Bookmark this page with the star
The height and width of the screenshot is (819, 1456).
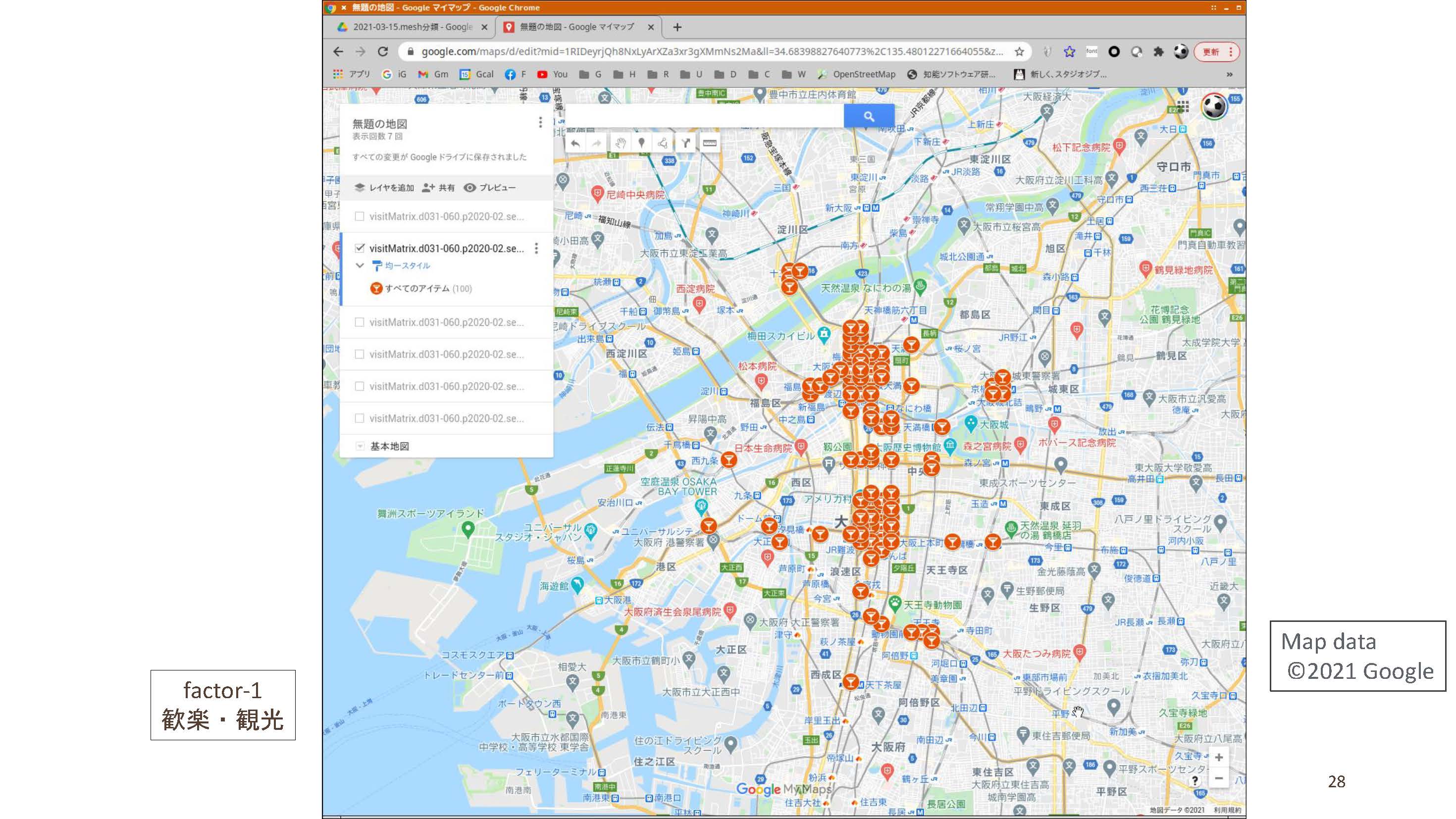(1019, 51)
